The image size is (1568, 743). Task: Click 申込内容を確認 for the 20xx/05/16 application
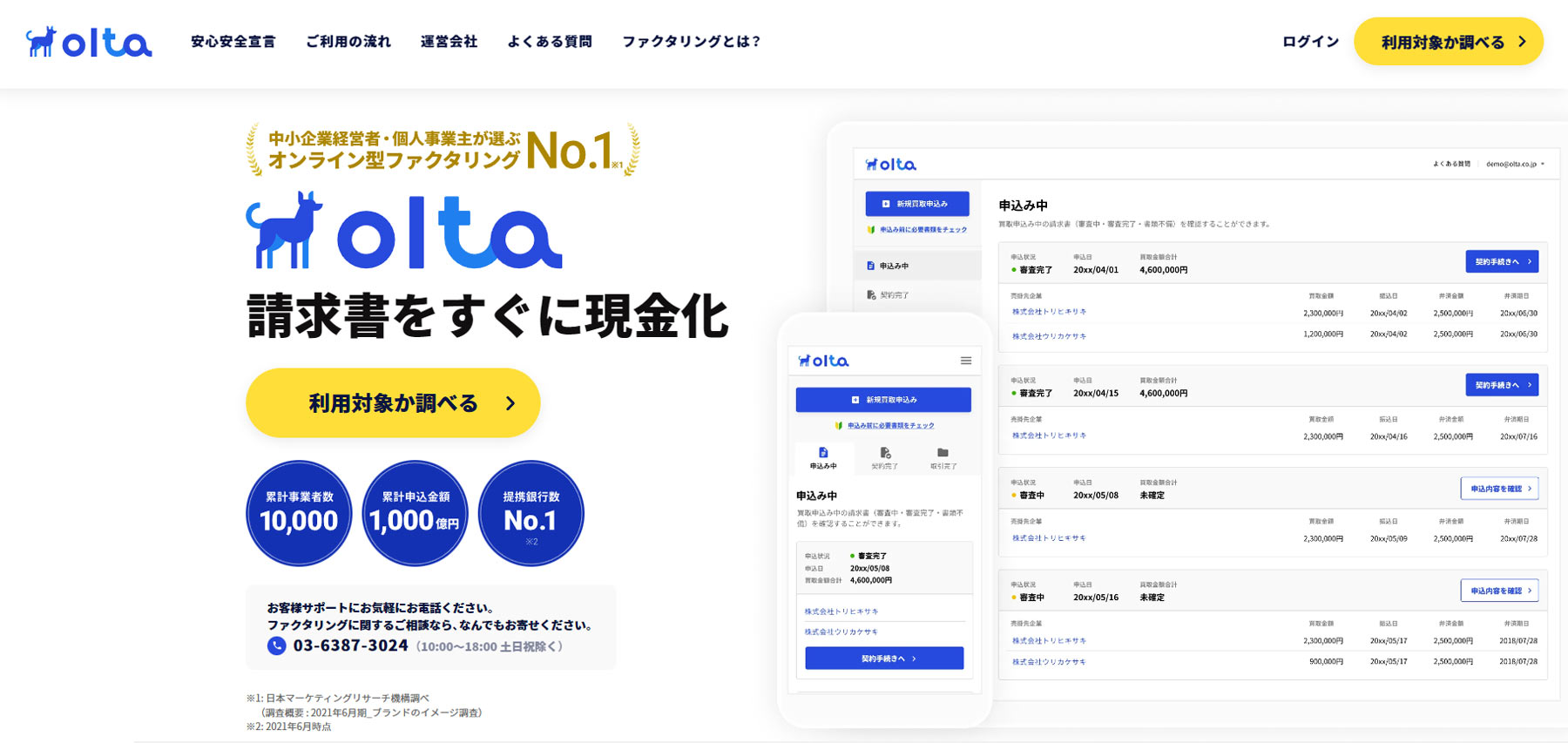click(x=1499, y=591)
